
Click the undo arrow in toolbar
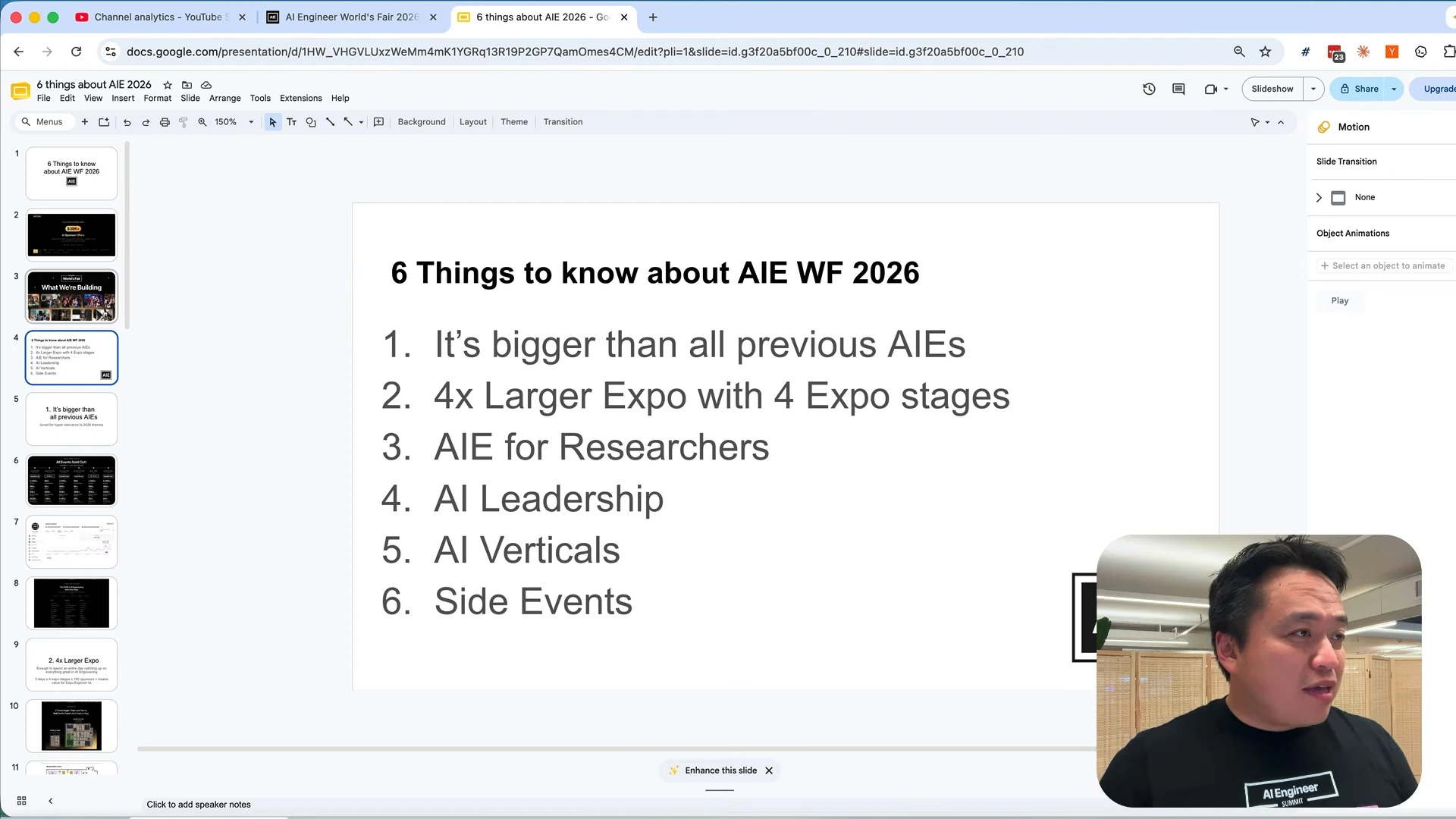tap(127, 122)
